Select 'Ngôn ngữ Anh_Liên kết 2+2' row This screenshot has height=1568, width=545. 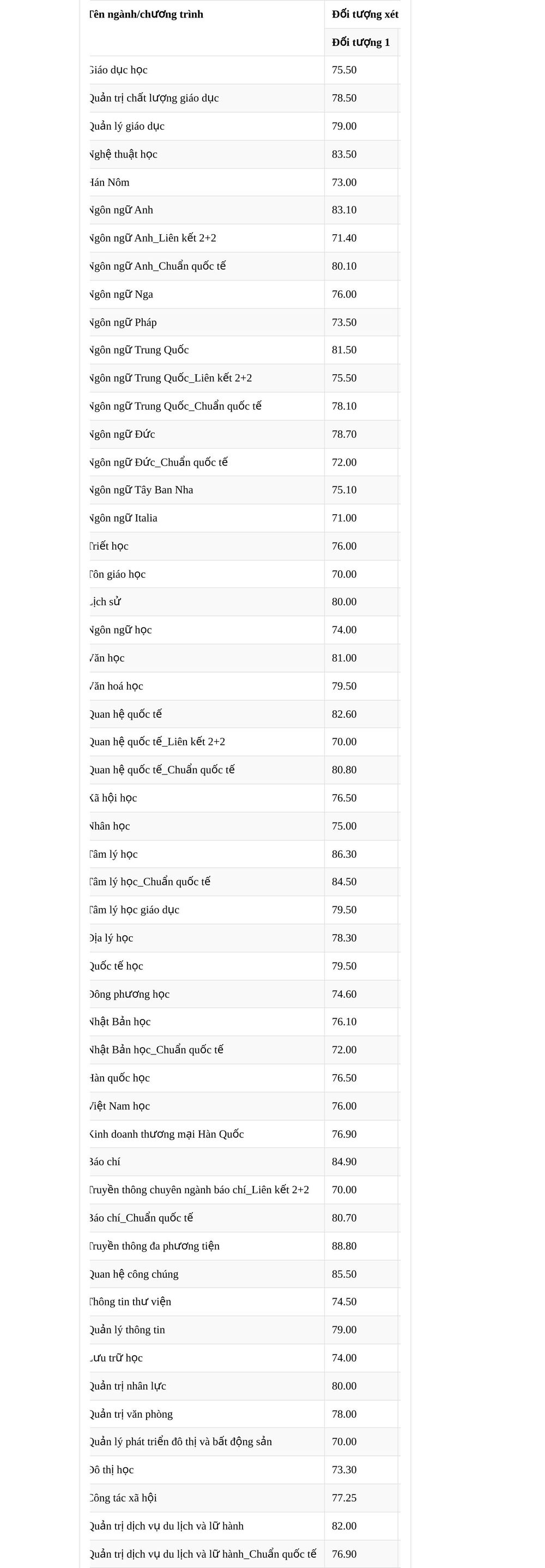tap(244, 238)
